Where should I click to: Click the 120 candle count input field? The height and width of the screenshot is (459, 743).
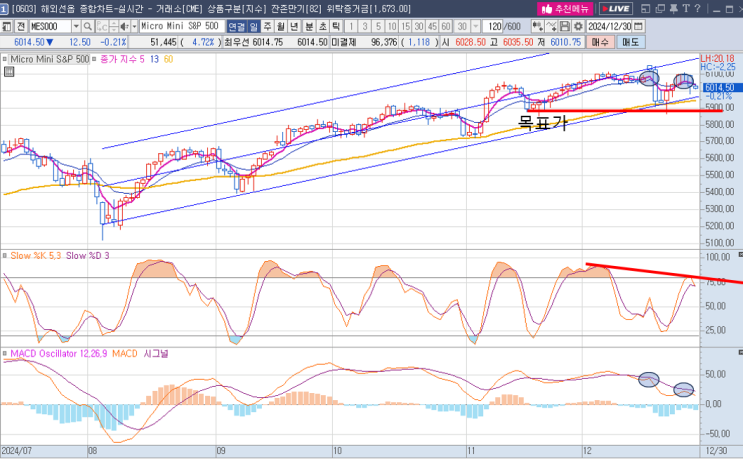[493, 26]
